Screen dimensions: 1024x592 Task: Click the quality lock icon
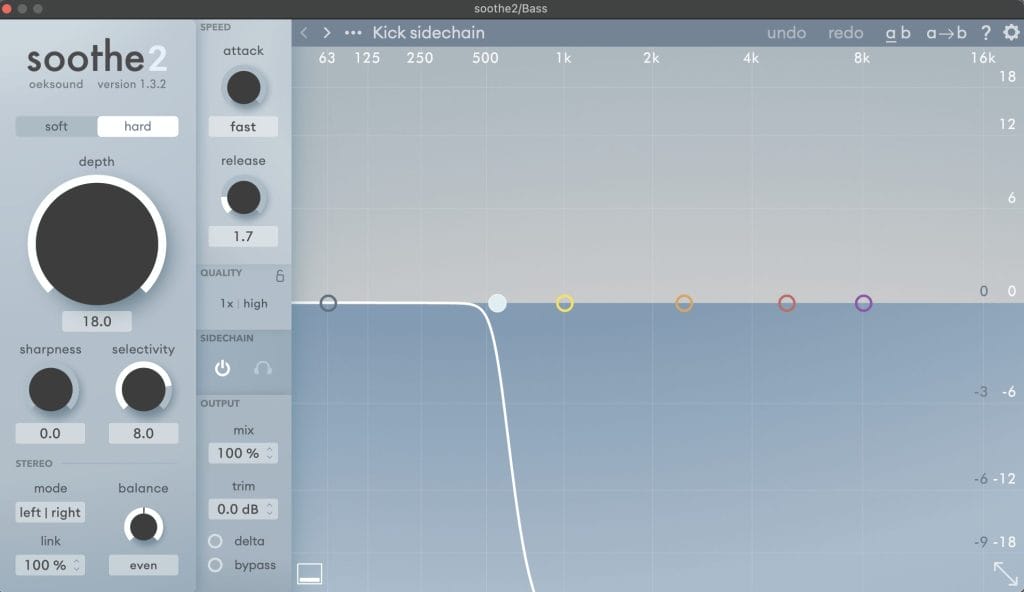(280, 275)
